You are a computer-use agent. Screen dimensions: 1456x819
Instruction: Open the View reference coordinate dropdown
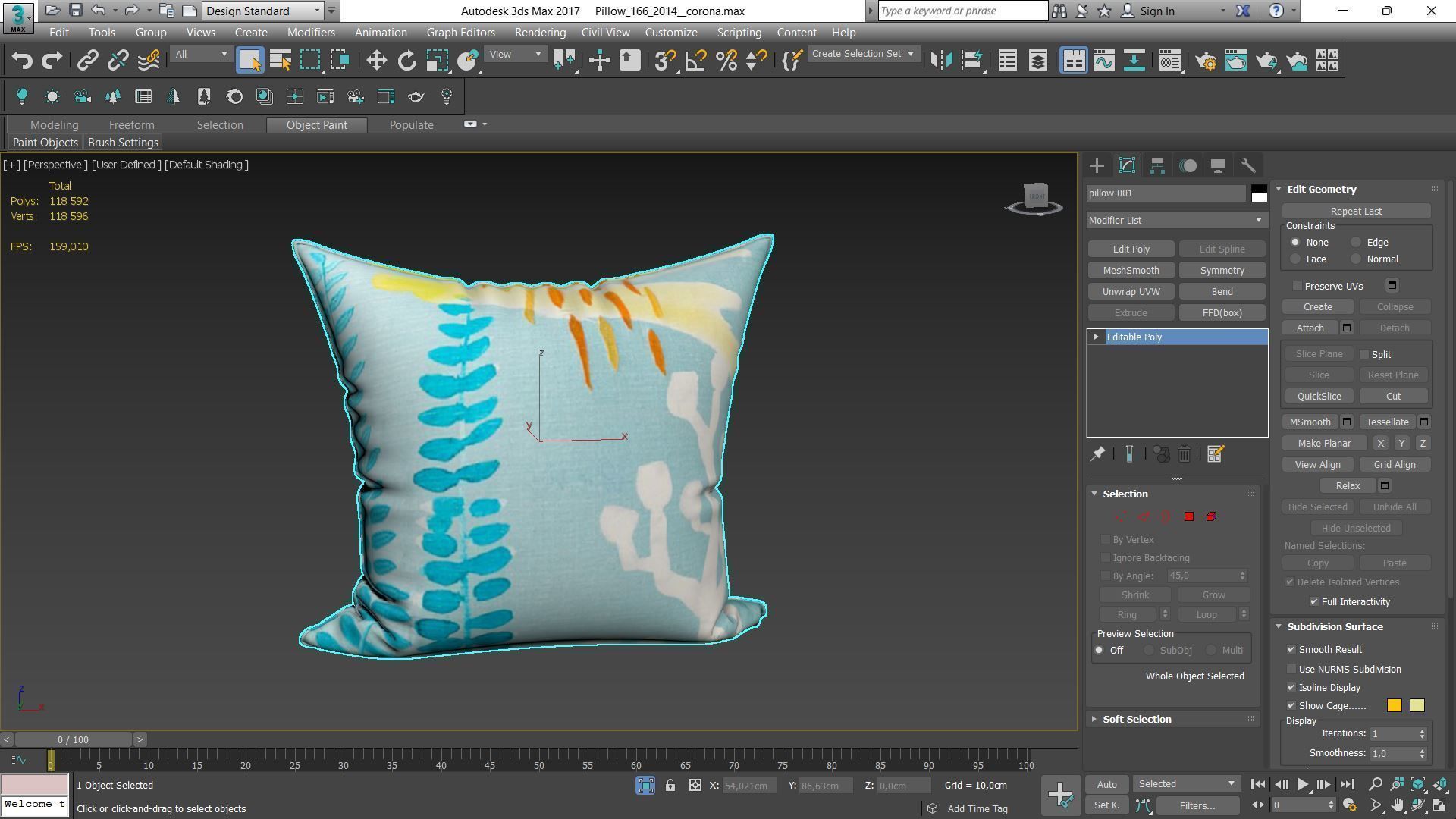pos(516,54)
